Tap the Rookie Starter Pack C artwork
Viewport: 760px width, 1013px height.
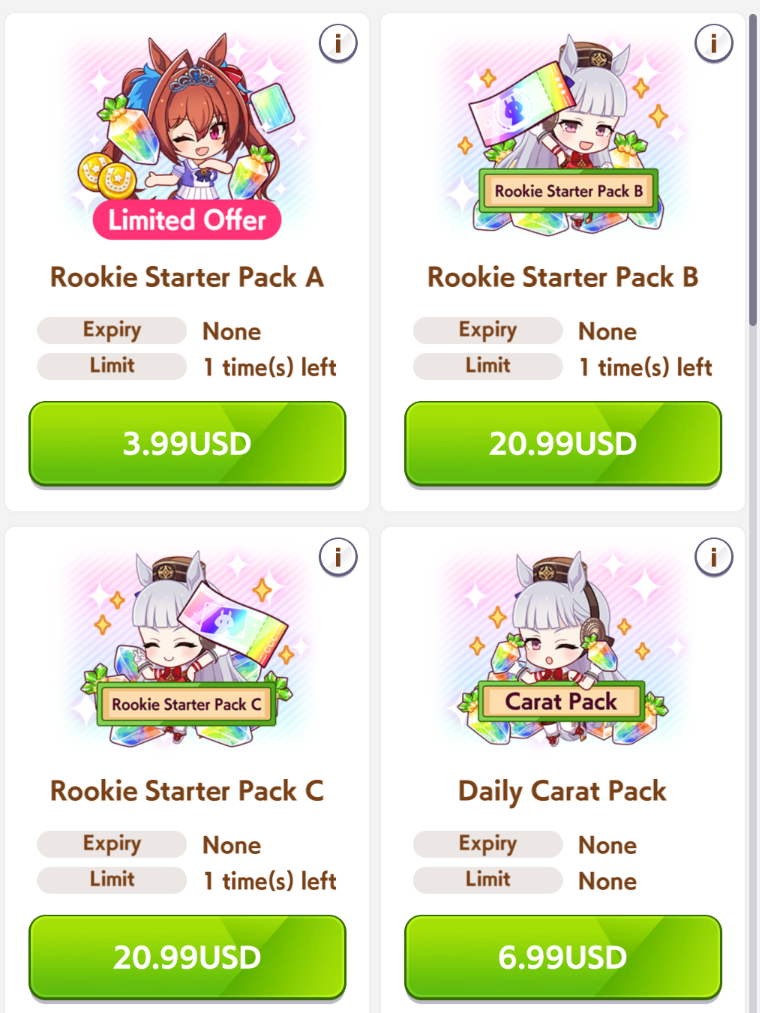click(187, 649)
